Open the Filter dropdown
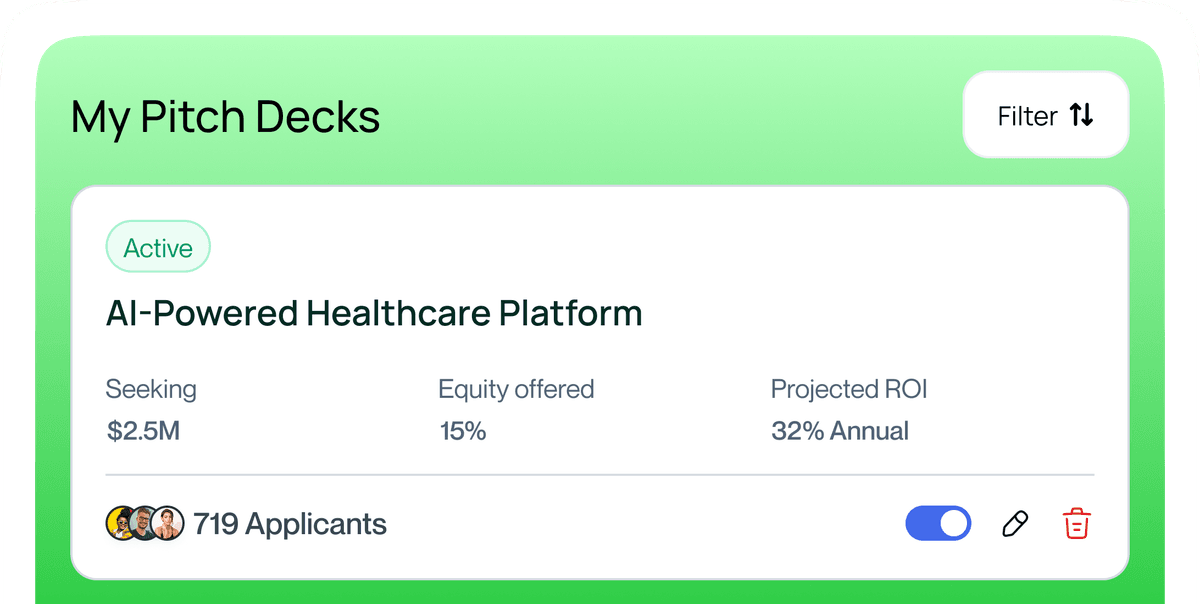The image size is (1200, 604). (1045, 116)
